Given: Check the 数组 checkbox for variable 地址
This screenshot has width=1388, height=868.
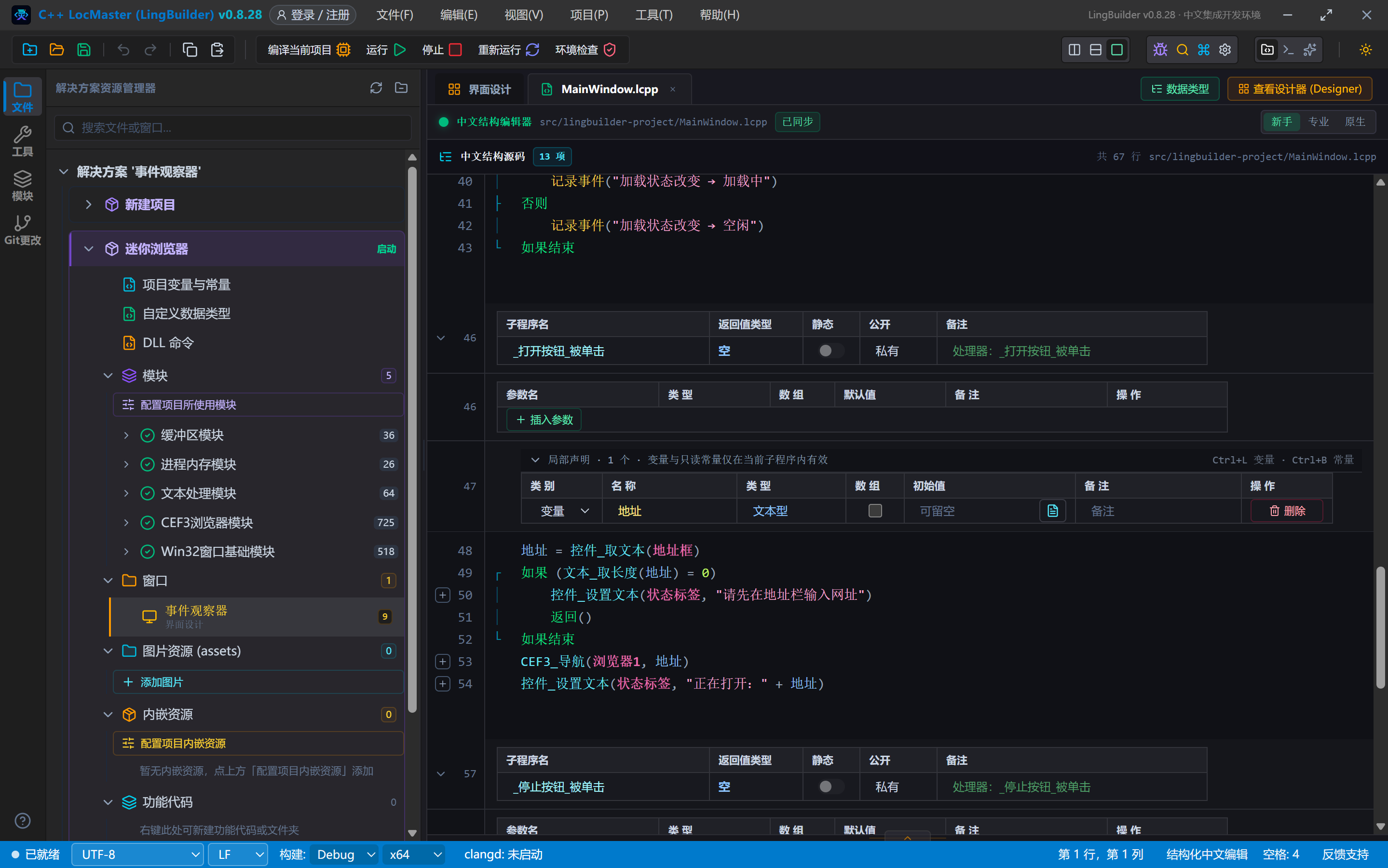Looking at the screenshot, I should coord(875,510).
